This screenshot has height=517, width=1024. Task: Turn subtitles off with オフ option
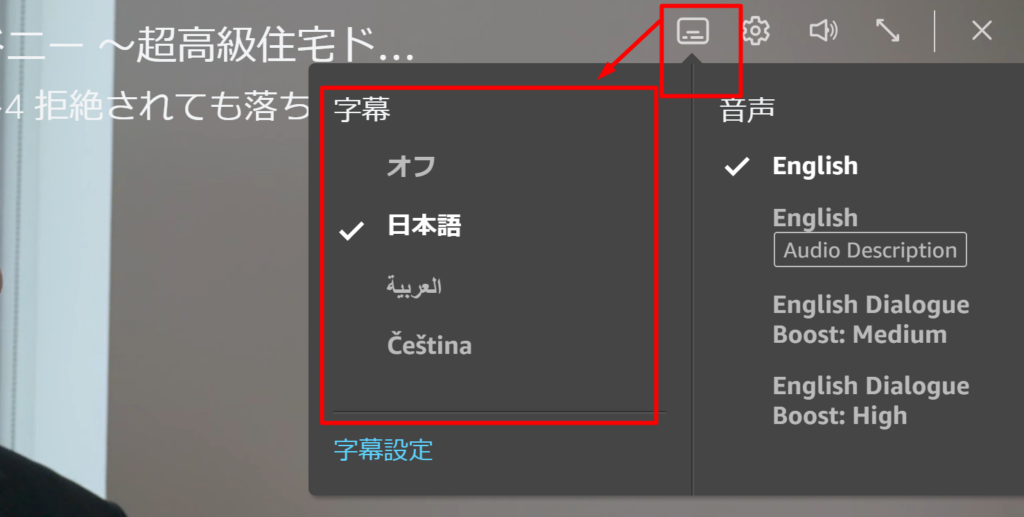click(411, 166)
